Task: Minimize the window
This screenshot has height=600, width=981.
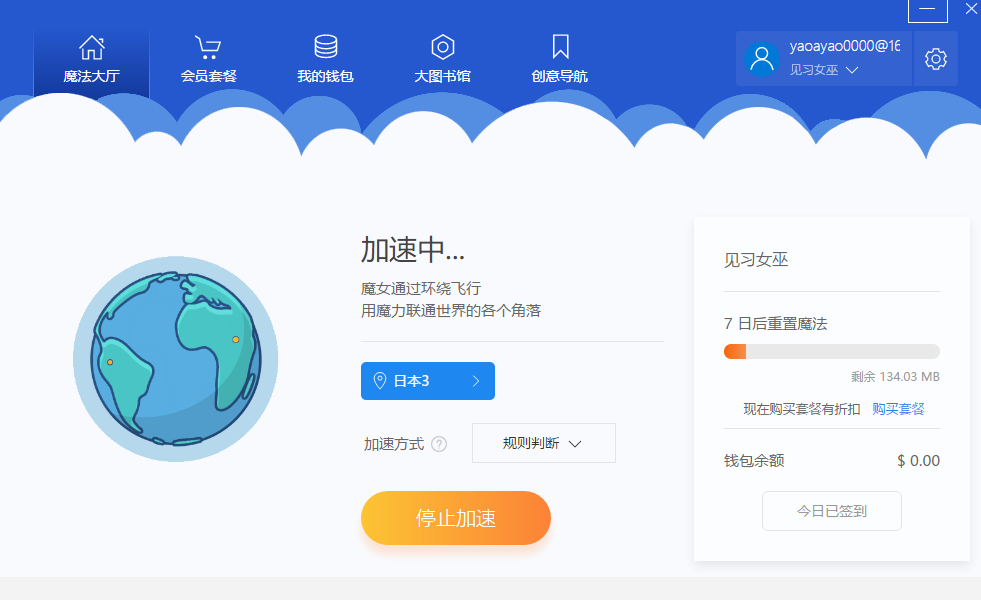Action: click(x=927, y=9)
